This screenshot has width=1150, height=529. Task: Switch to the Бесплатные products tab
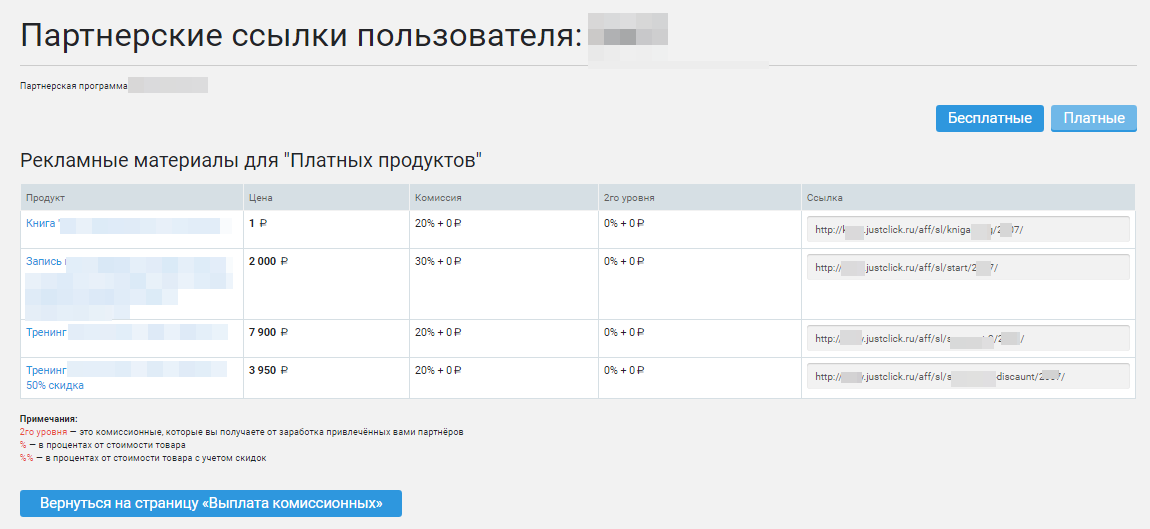[989, 118]
